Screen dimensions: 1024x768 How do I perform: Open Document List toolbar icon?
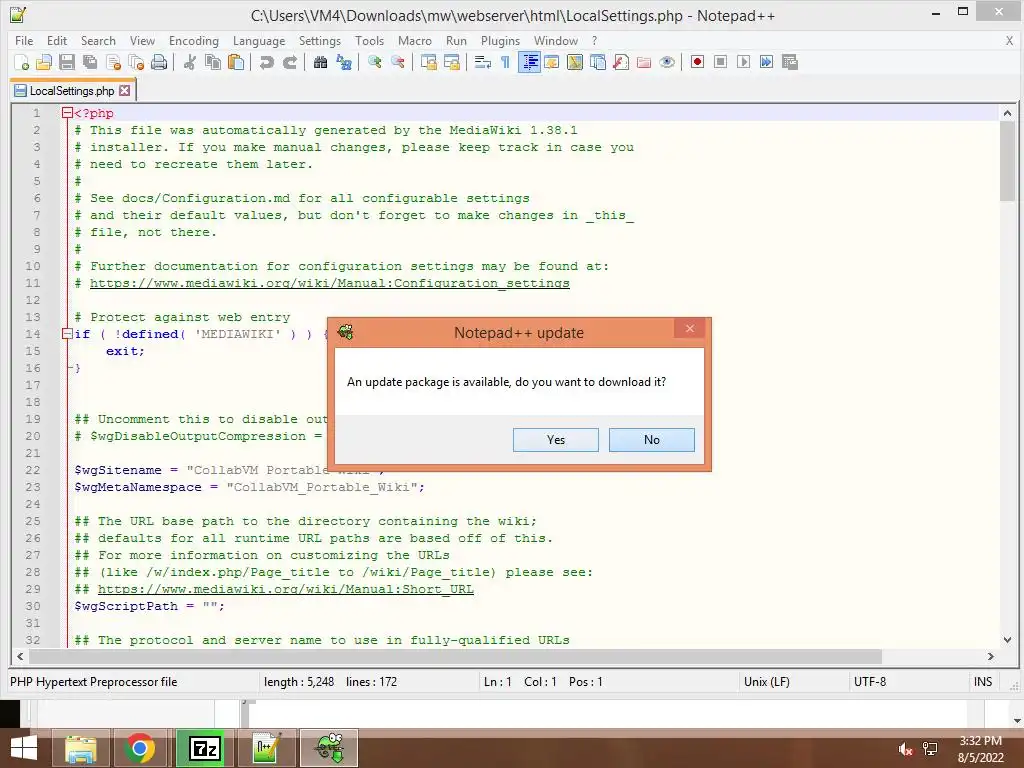coord(598,62)
